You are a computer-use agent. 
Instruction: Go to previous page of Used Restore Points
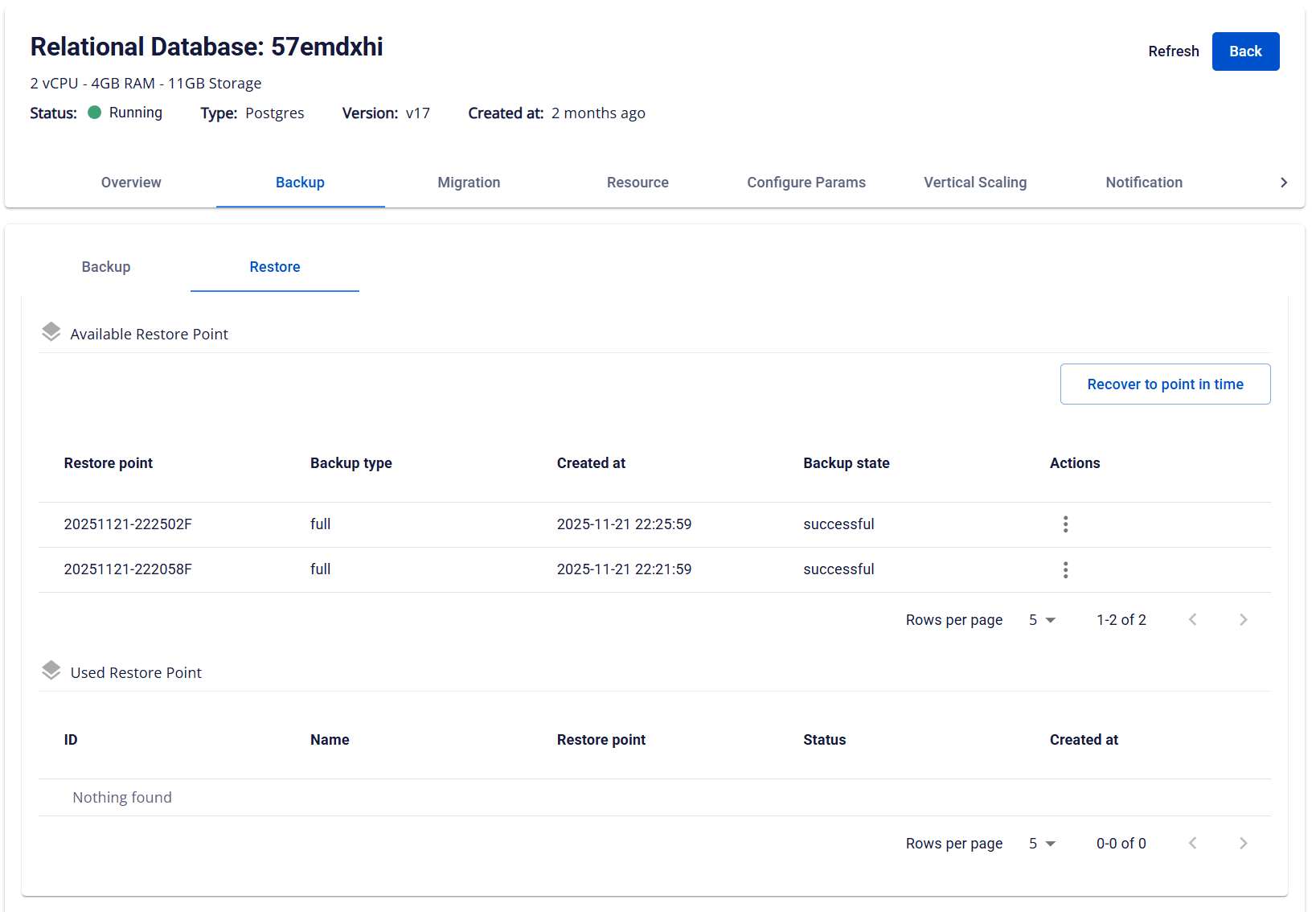pos(1193,843)
